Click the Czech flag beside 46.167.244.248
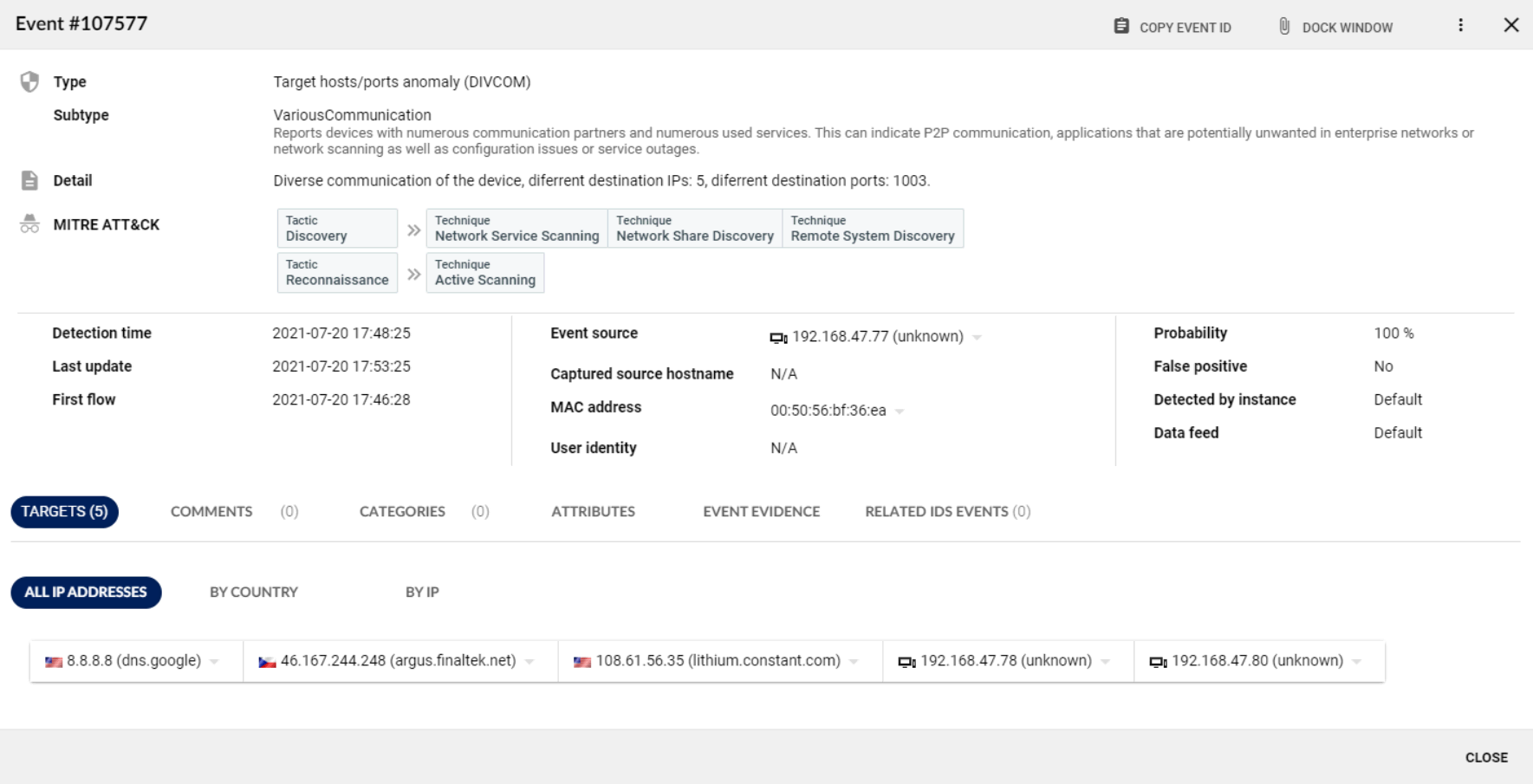The image size is (1533, 784). 267,662
